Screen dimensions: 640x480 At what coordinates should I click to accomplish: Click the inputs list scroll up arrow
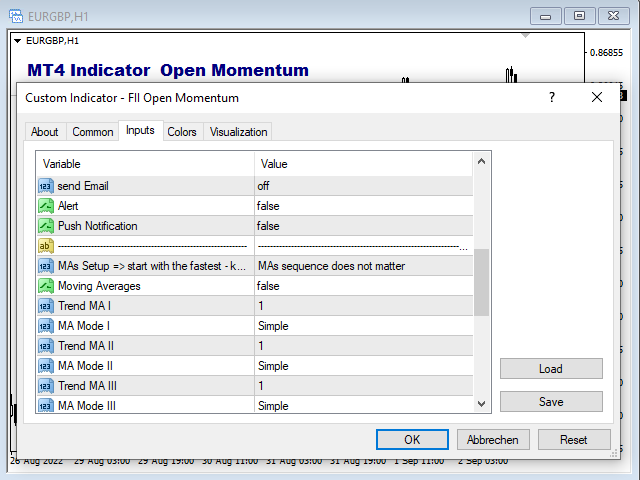[x=482, y=162]
